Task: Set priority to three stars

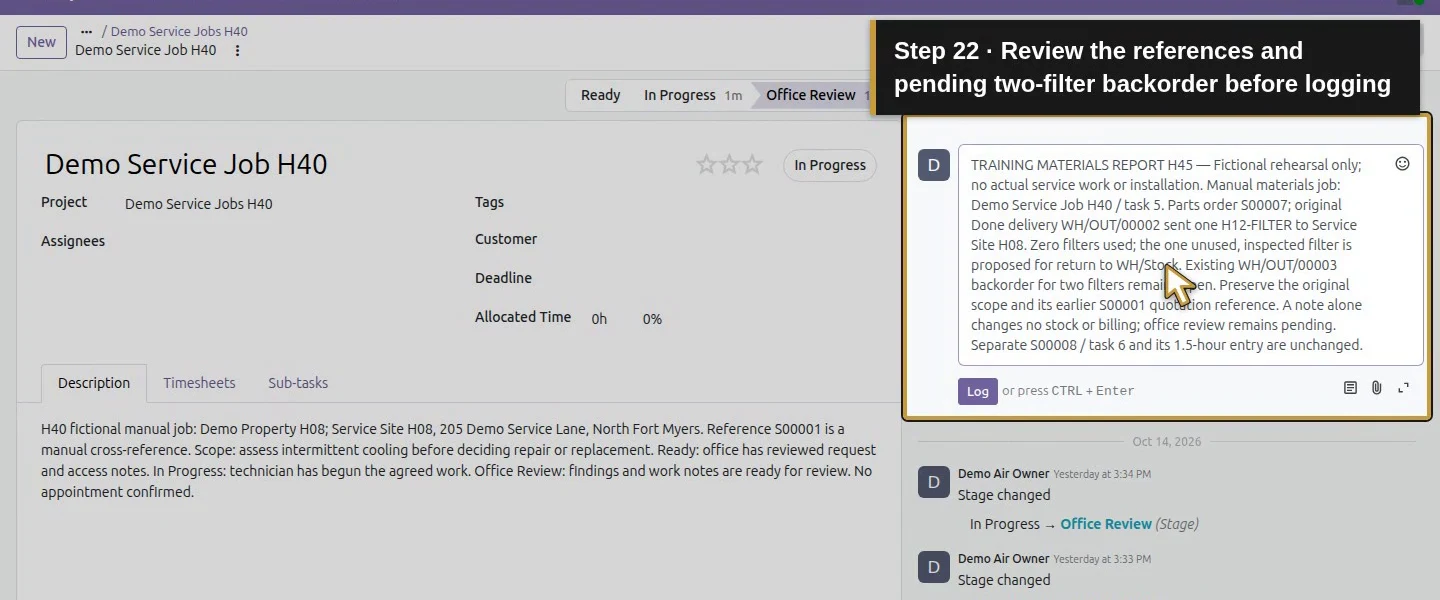Action: [752, 165]
